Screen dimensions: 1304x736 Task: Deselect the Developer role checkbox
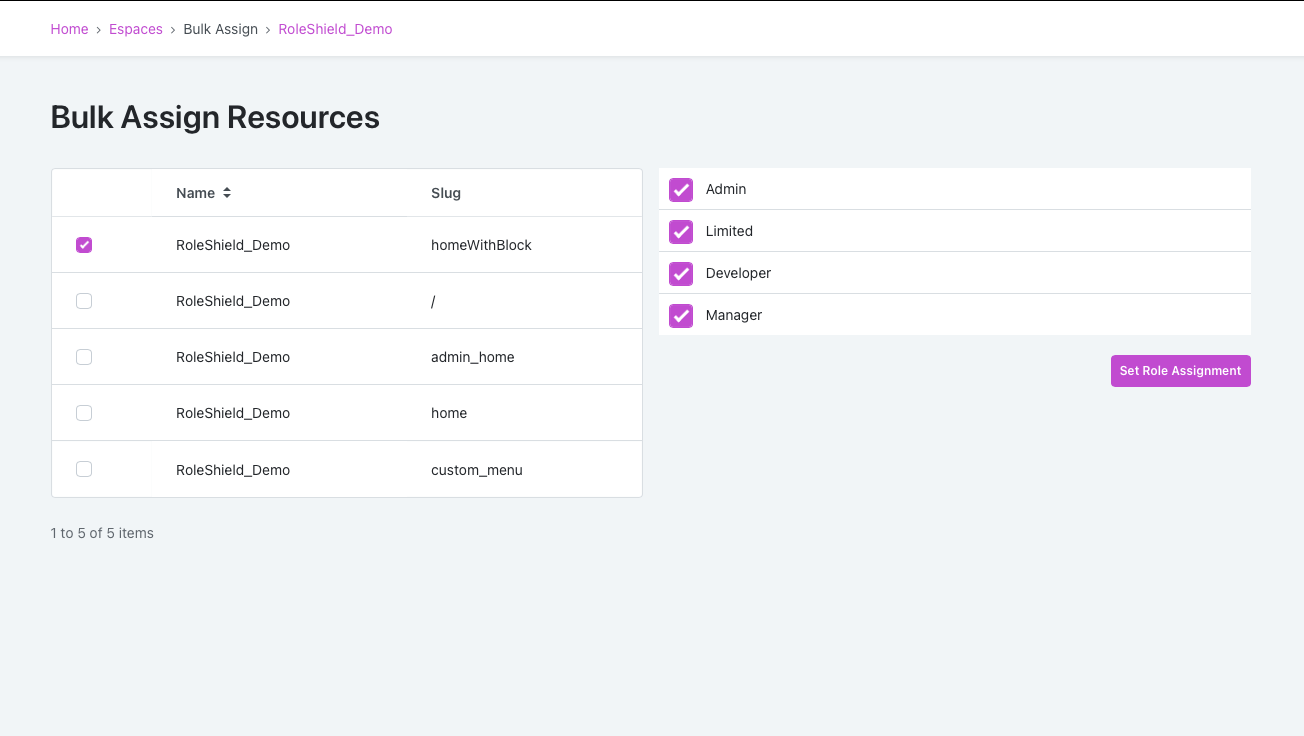pyautogui.click(x=681, y=273)
